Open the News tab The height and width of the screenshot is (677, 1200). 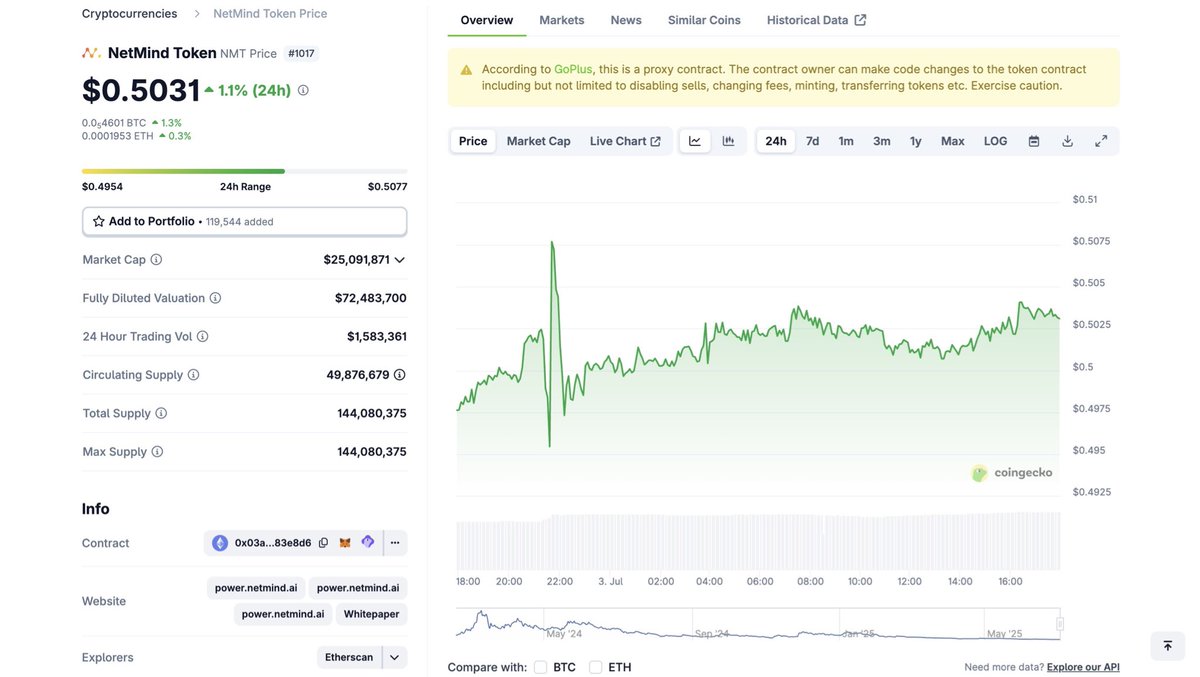[x=626, y=20]
